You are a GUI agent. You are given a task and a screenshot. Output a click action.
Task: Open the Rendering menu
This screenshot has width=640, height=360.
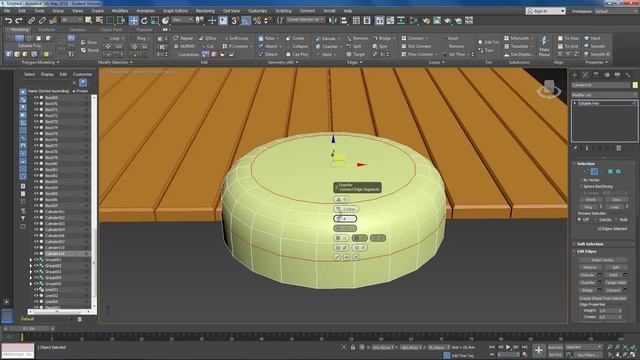(x=205, y=11)
